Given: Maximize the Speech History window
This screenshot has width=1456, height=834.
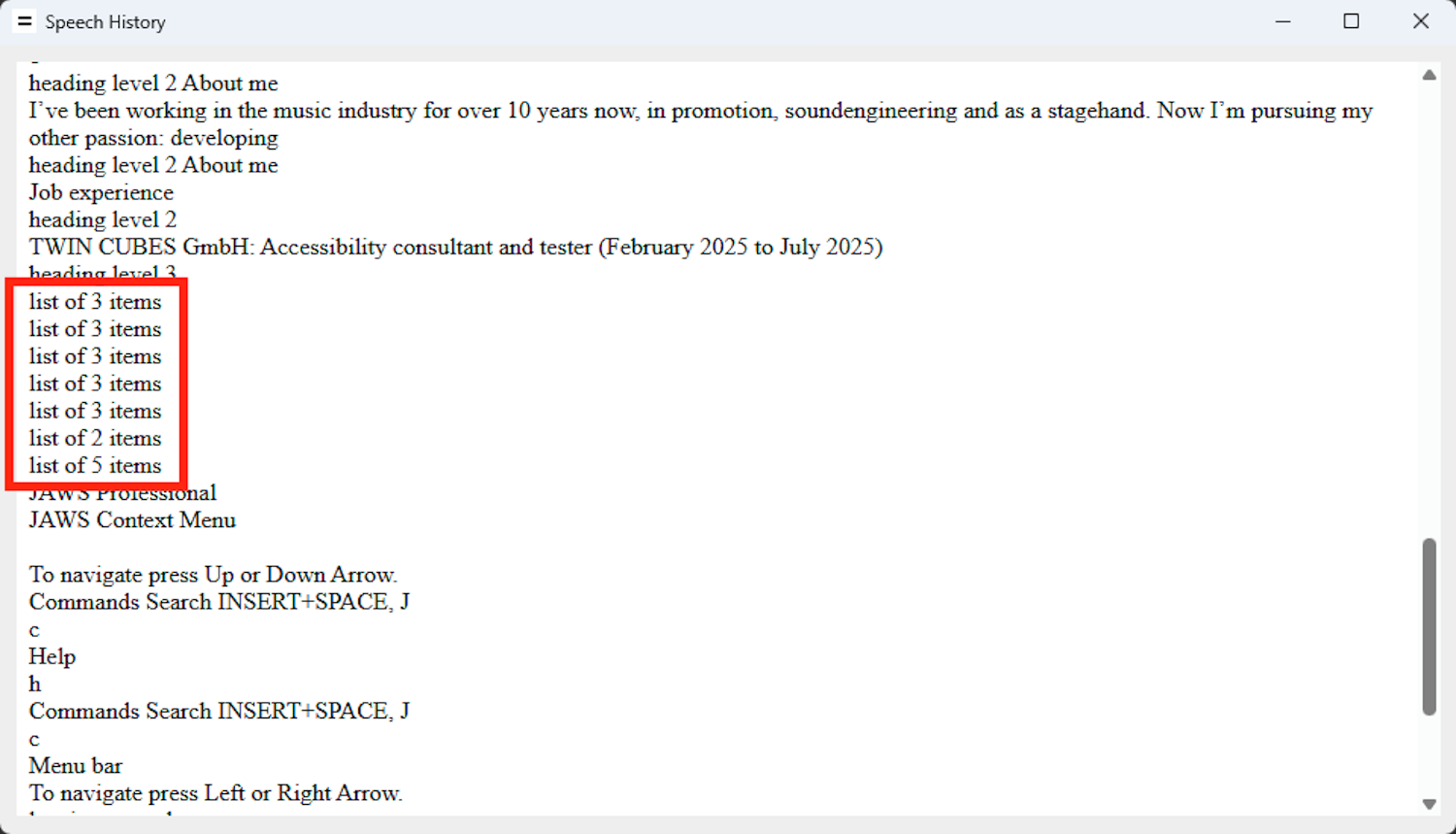Looking at the screenshot, I should (1351, 21).
